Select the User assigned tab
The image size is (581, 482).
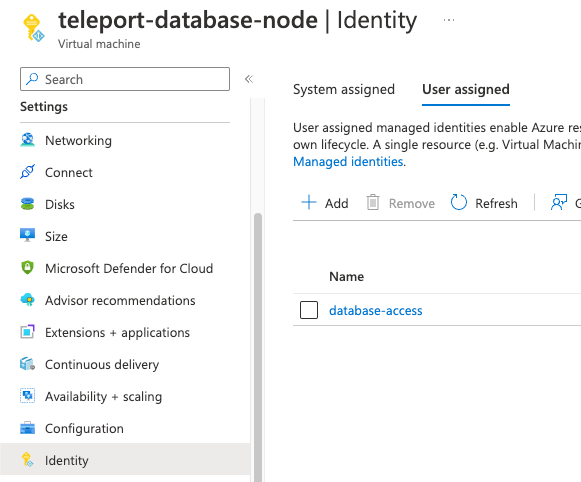click(x=466, y=89)
